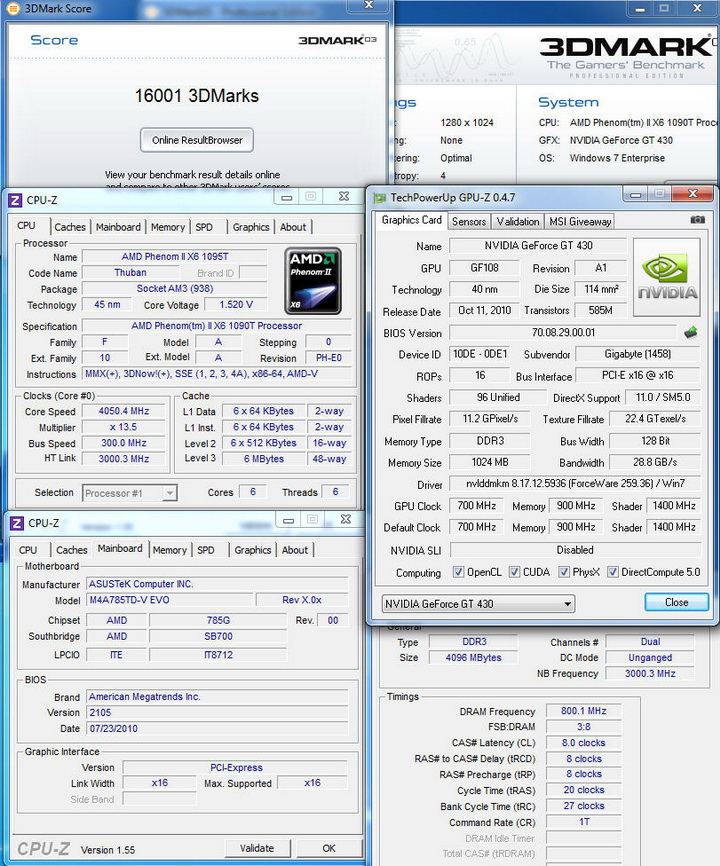Click the NVIDIA SLI Disabled field
This screenshot has height=866, width=720.
(x=575, y=550)
